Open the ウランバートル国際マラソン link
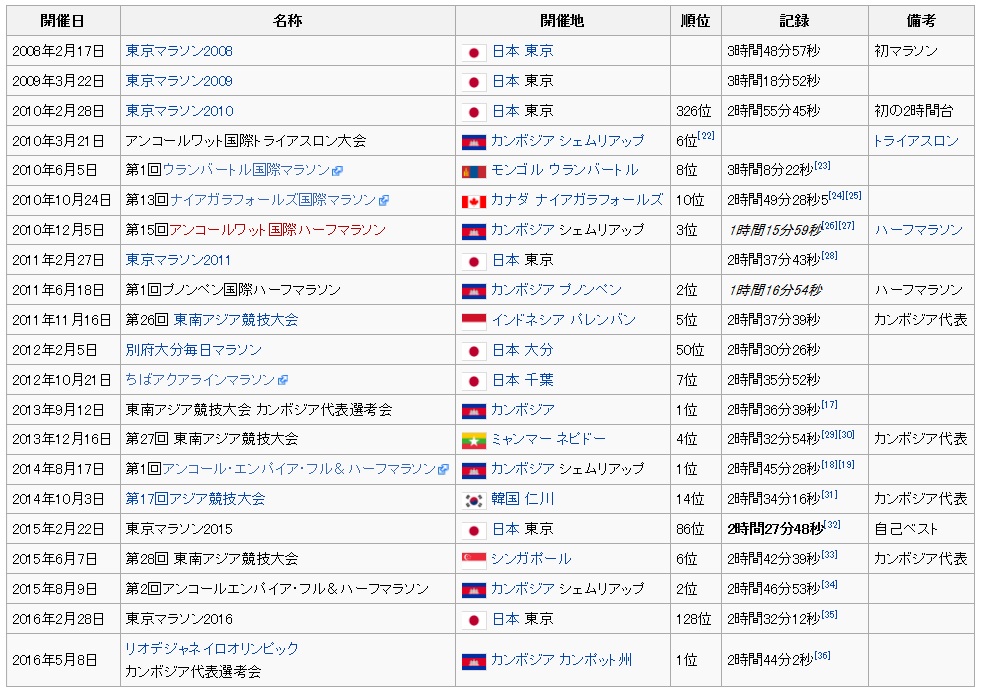Screen dimensions: 984x693 point(247,170)
